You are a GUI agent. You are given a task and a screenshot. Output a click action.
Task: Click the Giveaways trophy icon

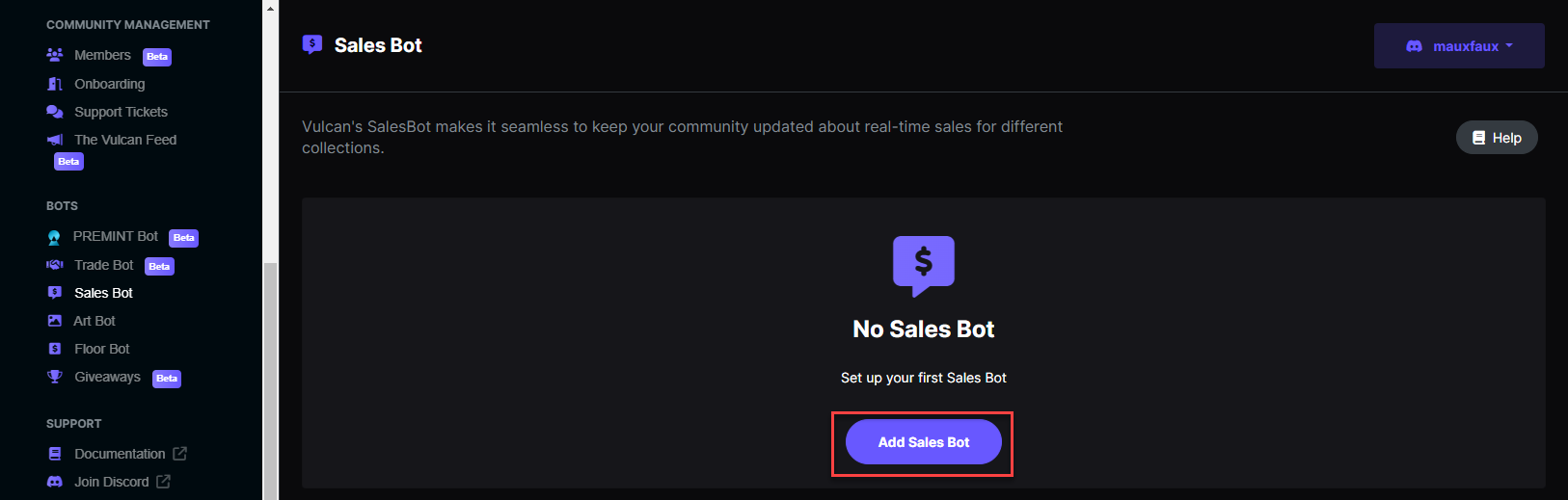[x=55, y=377]
